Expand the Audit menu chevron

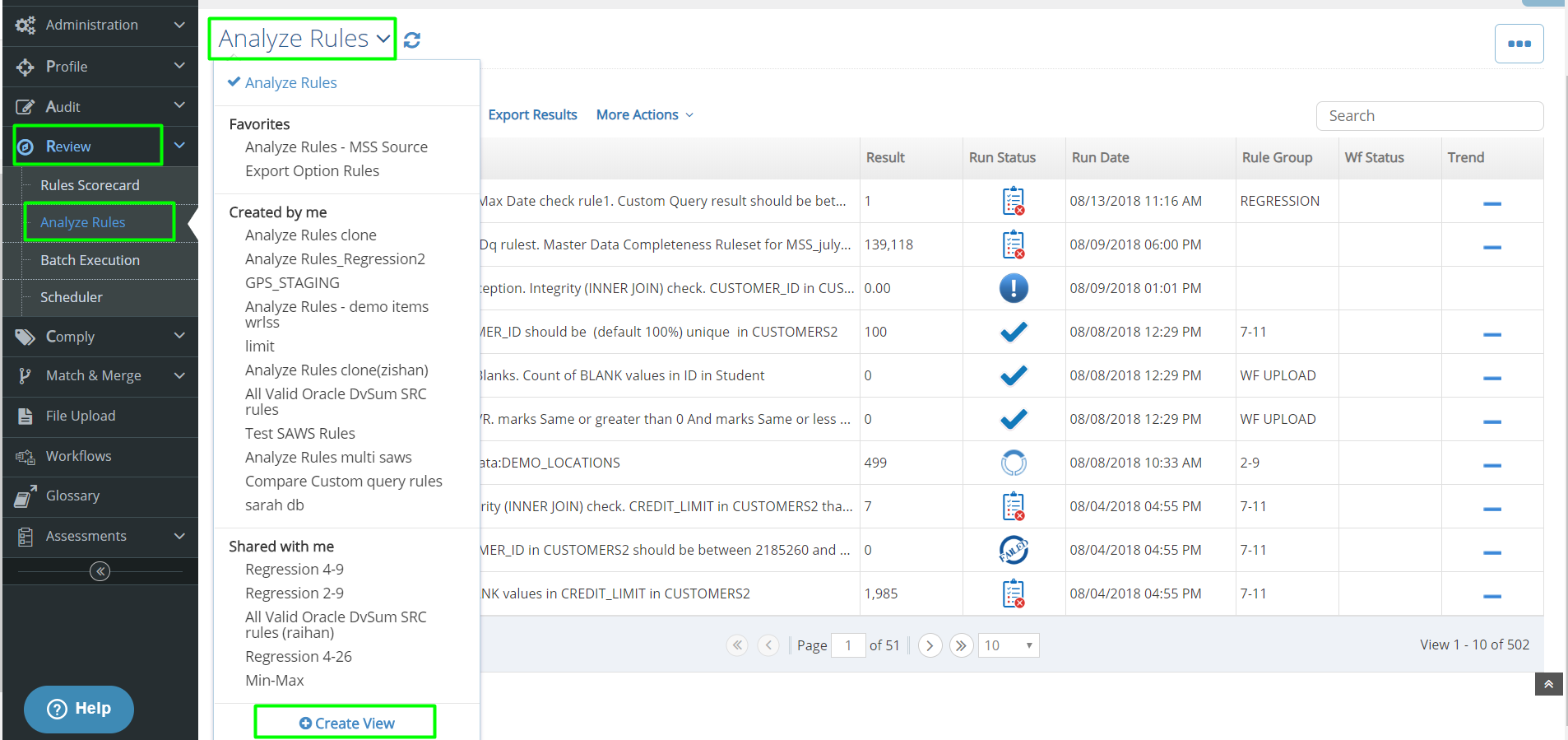[179, 105]
